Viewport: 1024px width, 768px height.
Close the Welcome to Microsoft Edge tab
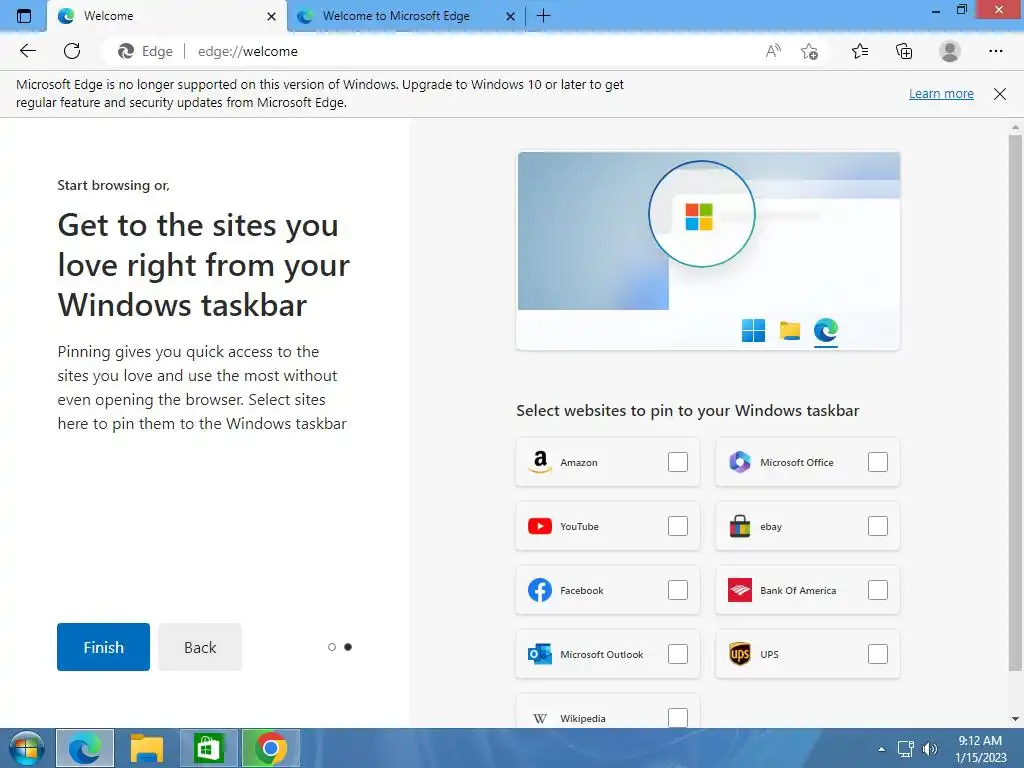click(511, 16)
